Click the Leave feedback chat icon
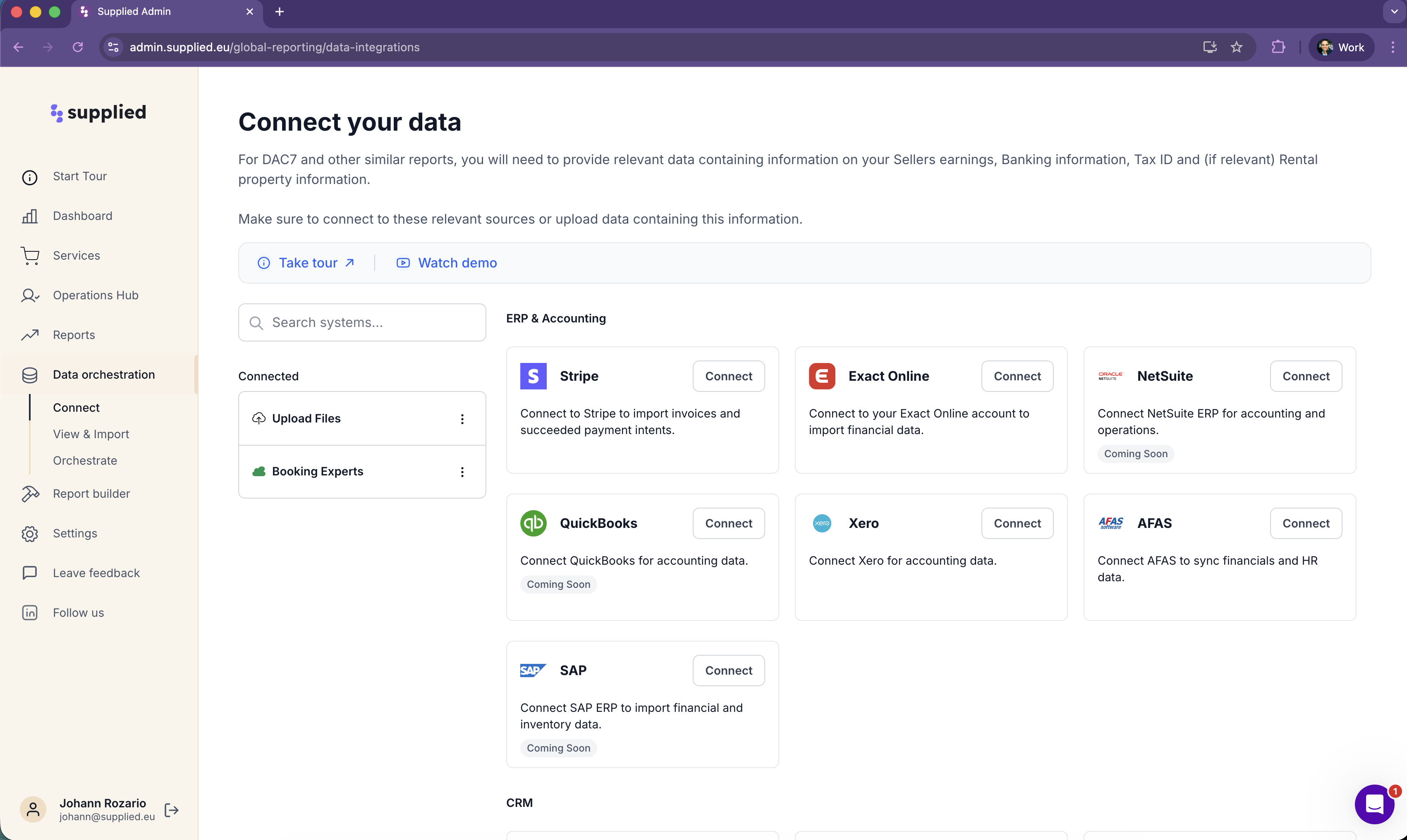The image size is (1407, 840). pos(30,573)
